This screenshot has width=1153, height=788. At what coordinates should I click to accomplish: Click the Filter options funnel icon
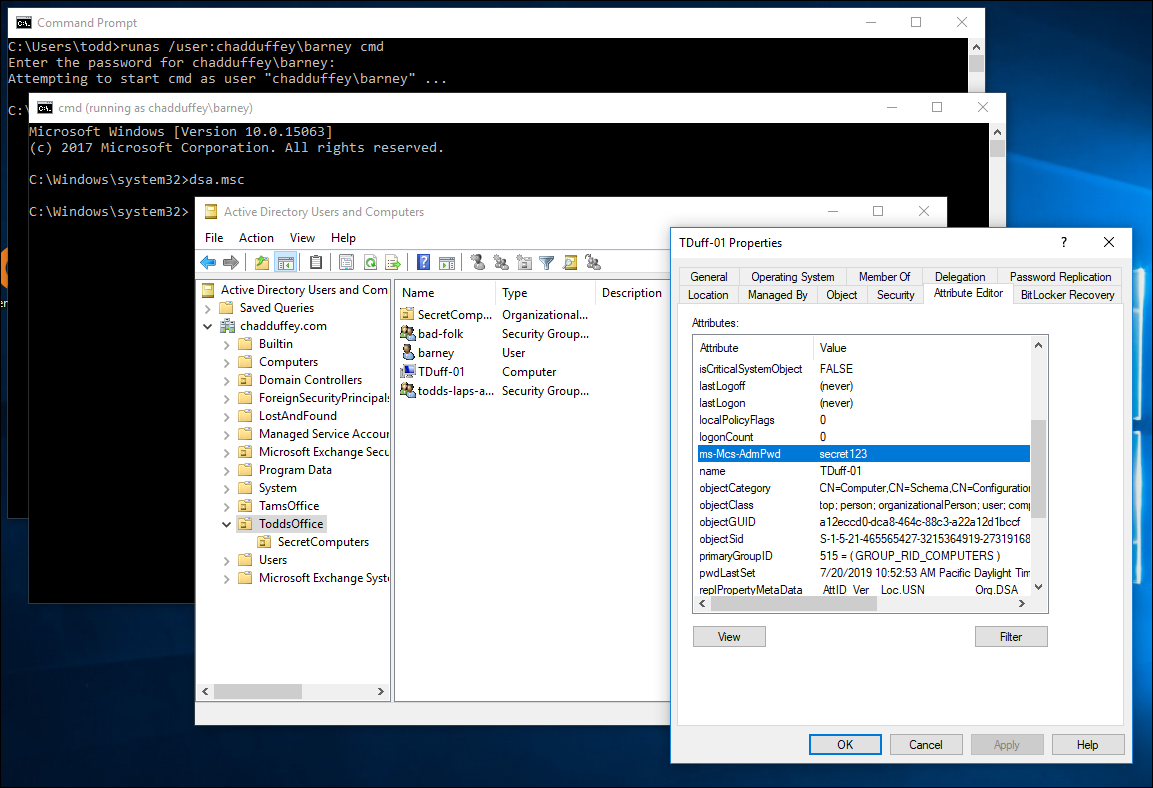click(546, 262)
